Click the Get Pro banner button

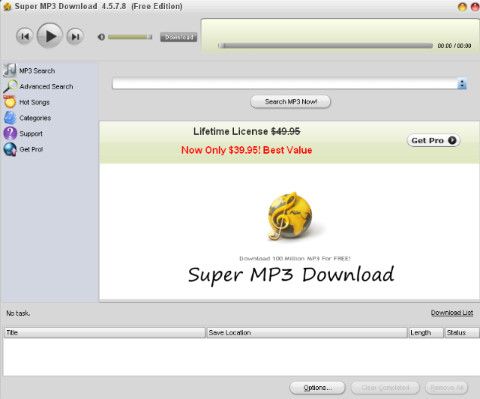(433, 140)
